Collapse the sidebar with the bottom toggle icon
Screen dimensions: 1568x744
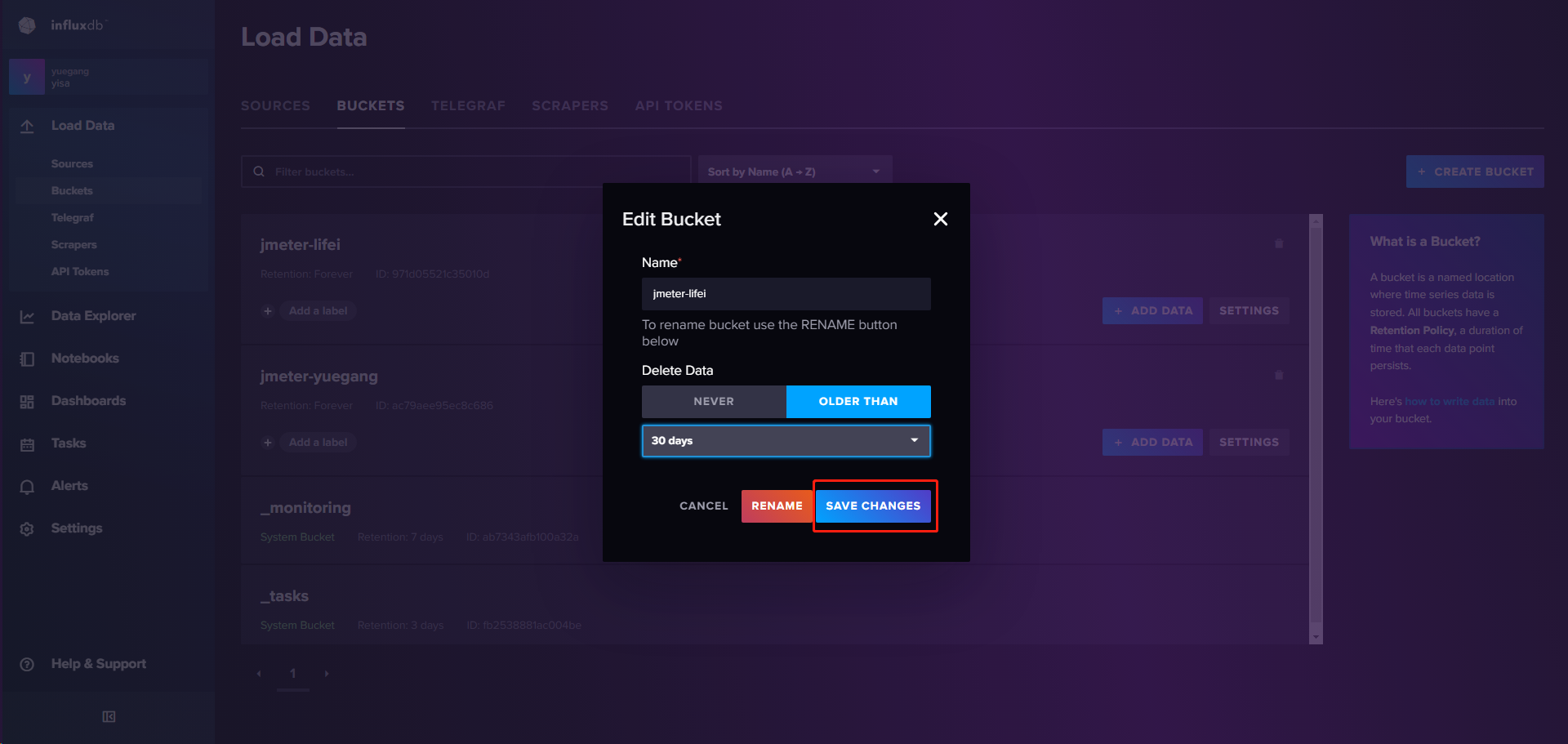[x=109, y=716]
